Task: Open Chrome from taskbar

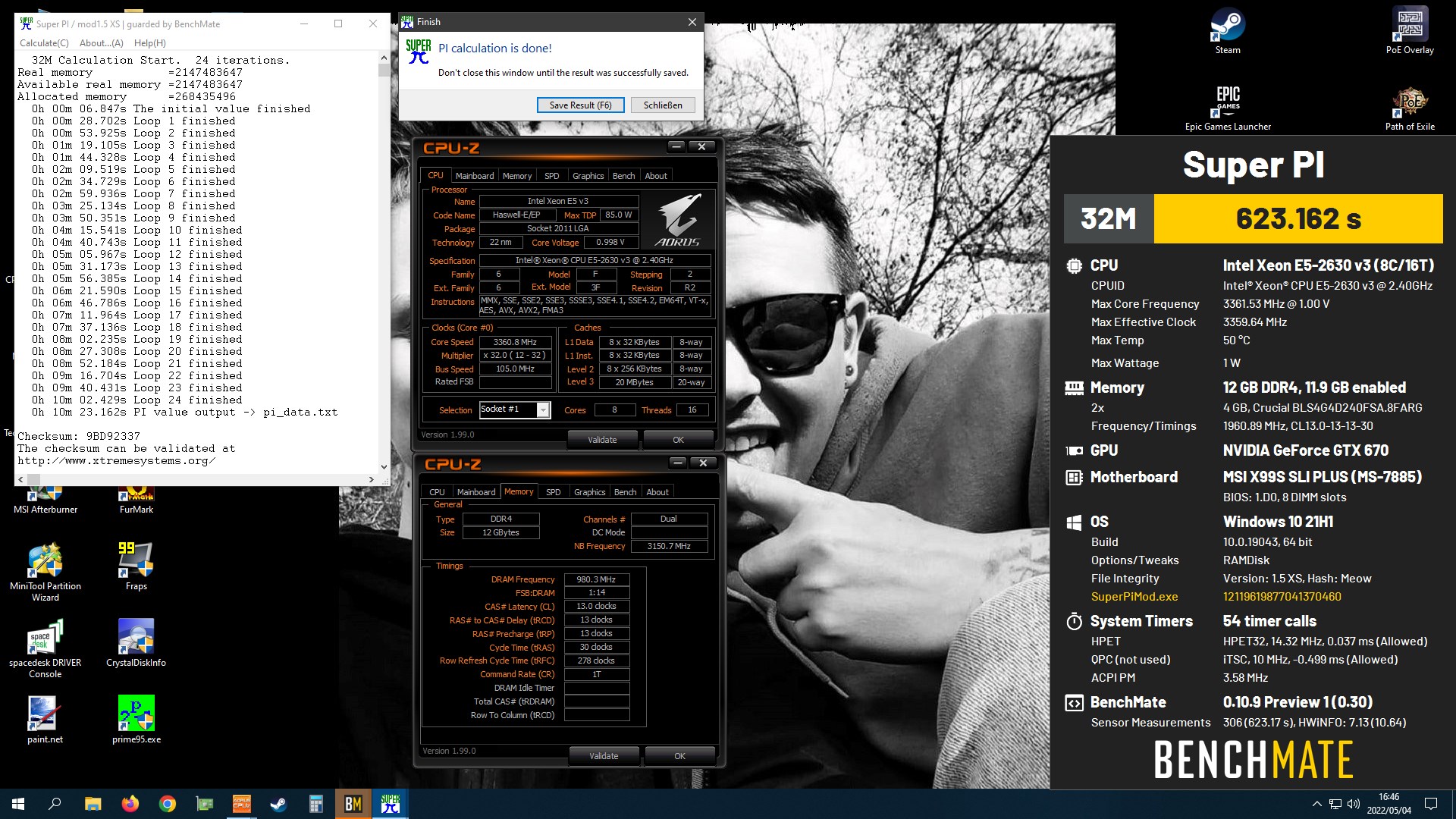Action: pyautogui.click(x=167, y=804)
